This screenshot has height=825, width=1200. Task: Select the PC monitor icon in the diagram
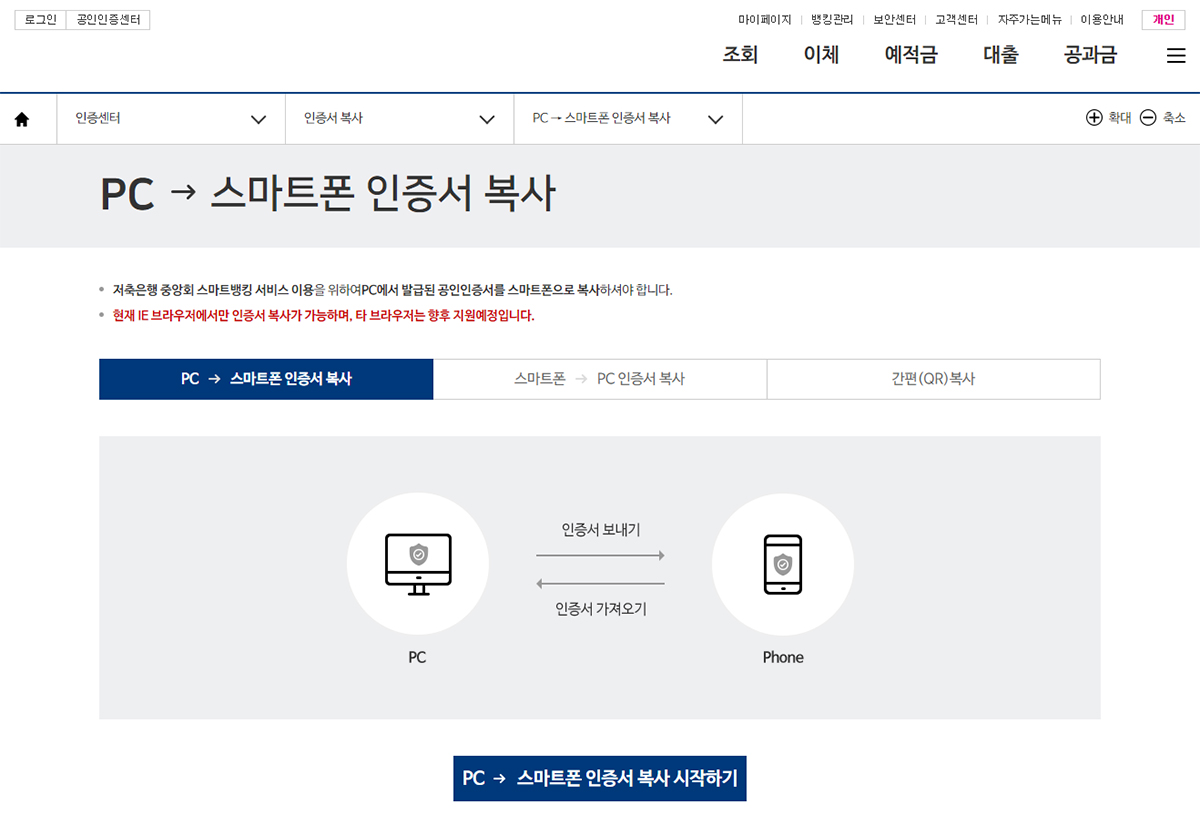click(418, 563)
